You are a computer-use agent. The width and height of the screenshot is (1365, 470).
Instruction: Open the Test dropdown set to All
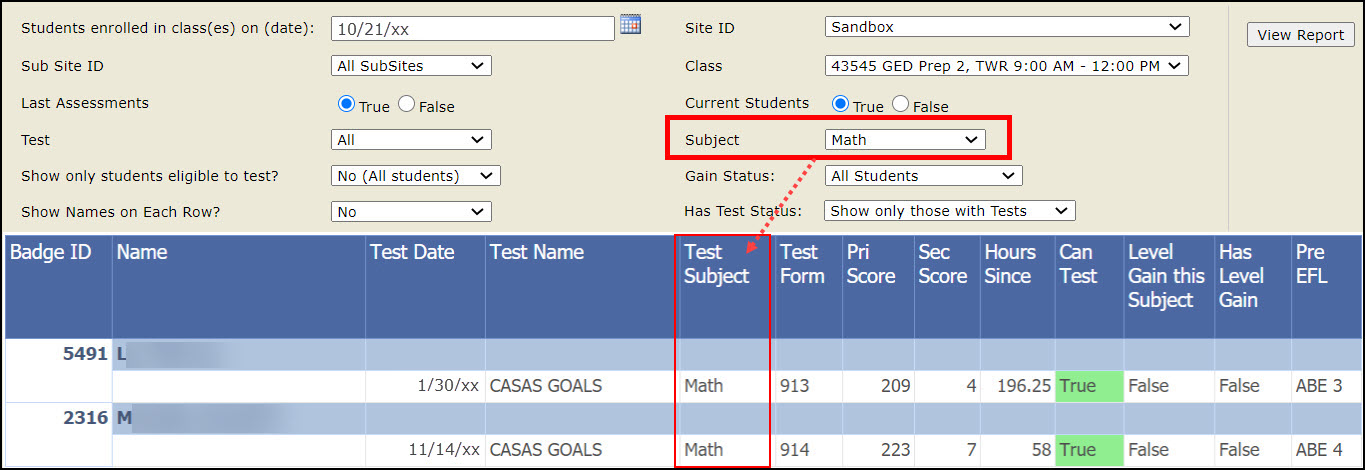point(411,140)
